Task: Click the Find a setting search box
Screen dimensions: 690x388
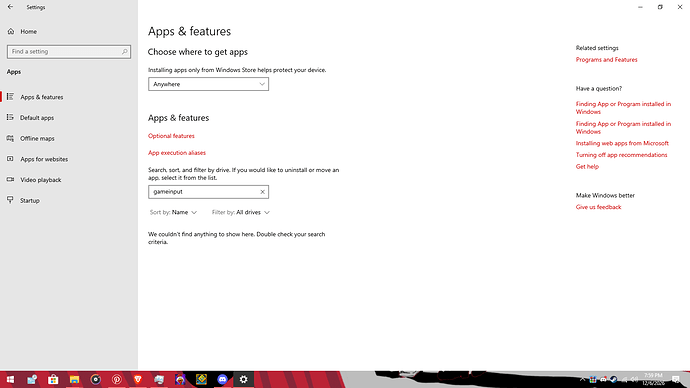Action: [x=69, y=51]
